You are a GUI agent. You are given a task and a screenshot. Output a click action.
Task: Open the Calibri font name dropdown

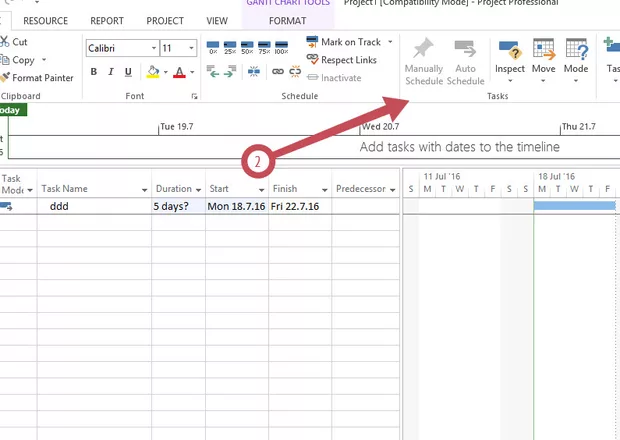[153, 48]
